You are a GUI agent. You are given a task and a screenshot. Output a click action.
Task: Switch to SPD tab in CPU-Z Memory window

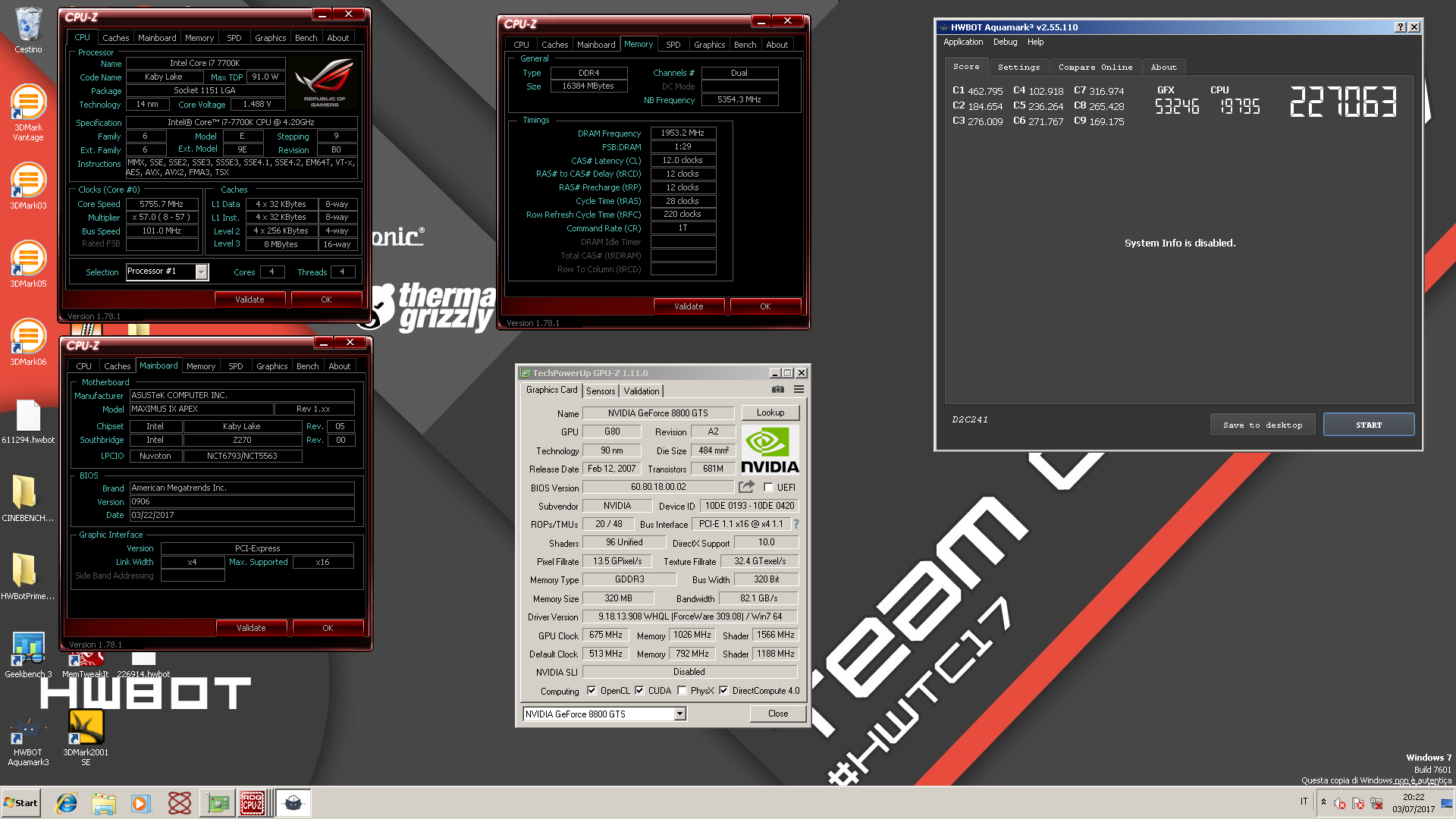[673, 45]
